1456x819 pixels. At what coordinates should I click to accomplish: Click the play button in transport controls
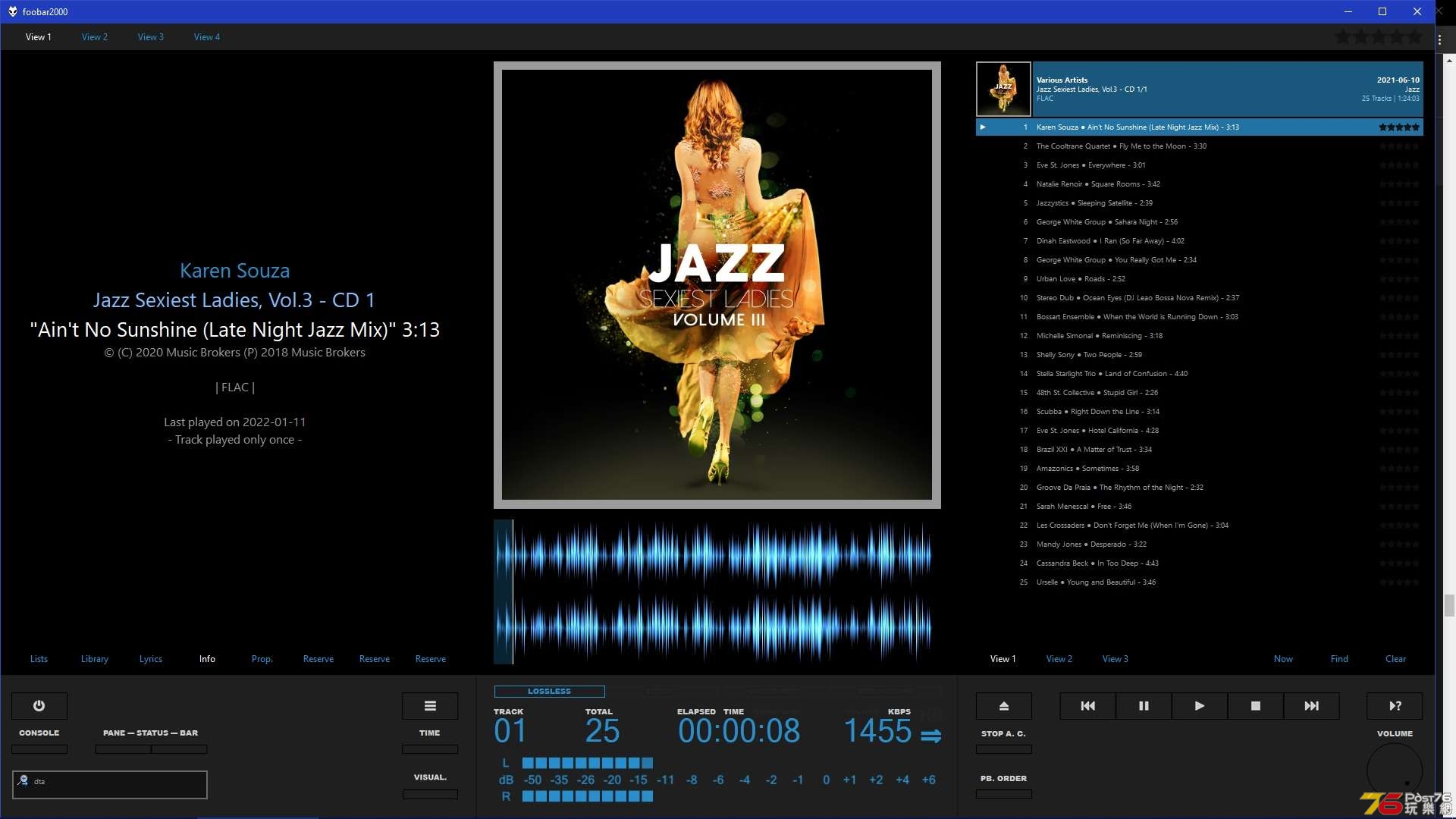point(1199,706)
